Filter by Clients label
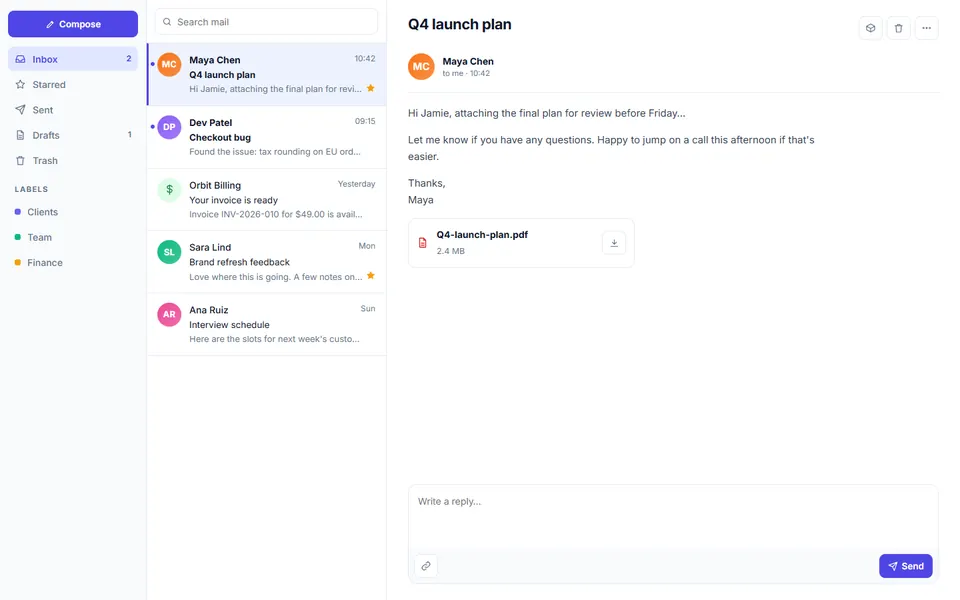This screenshot has height=600, width=960. pos(73,212)
